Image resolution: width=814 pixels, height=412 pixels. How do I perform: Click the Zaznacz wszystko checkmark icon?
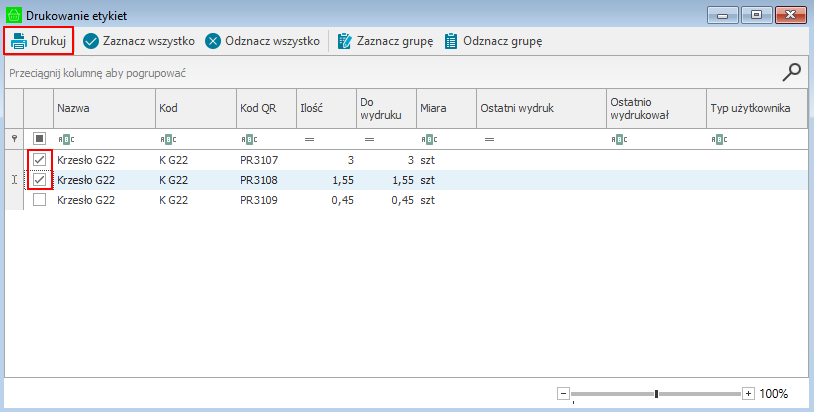click(x=91, y=41)
